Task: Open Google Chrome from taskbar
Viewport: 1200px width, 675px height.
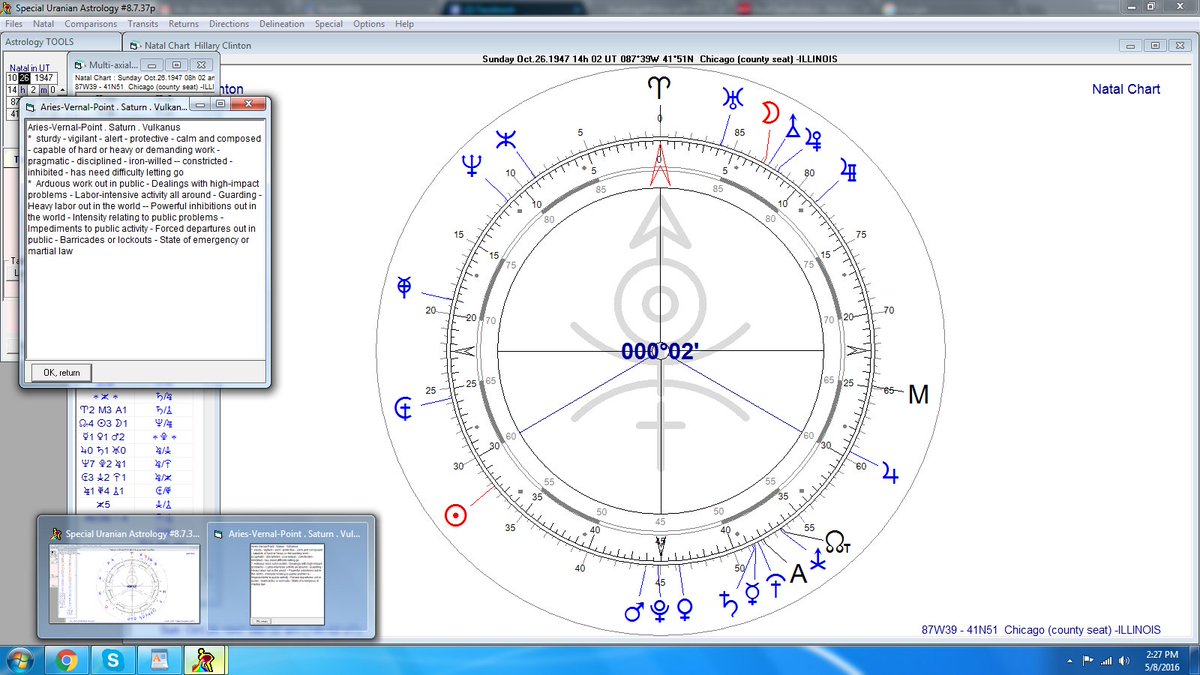Action: (67, 660)
